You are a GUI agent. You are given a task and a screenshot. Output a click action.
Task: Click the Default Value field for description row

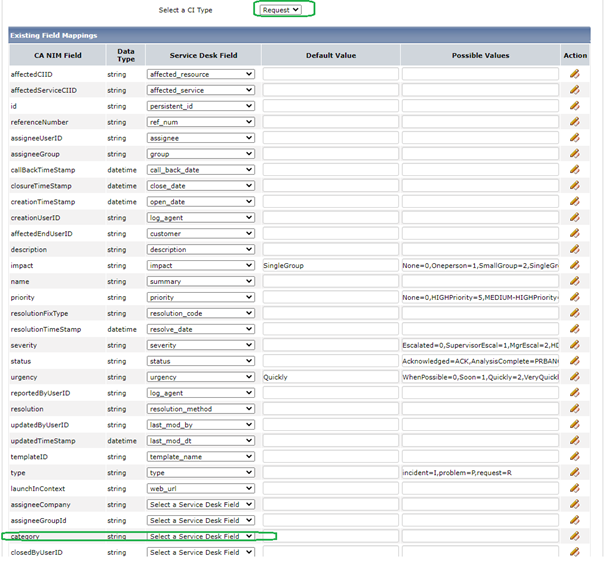[x=330, y=250]
